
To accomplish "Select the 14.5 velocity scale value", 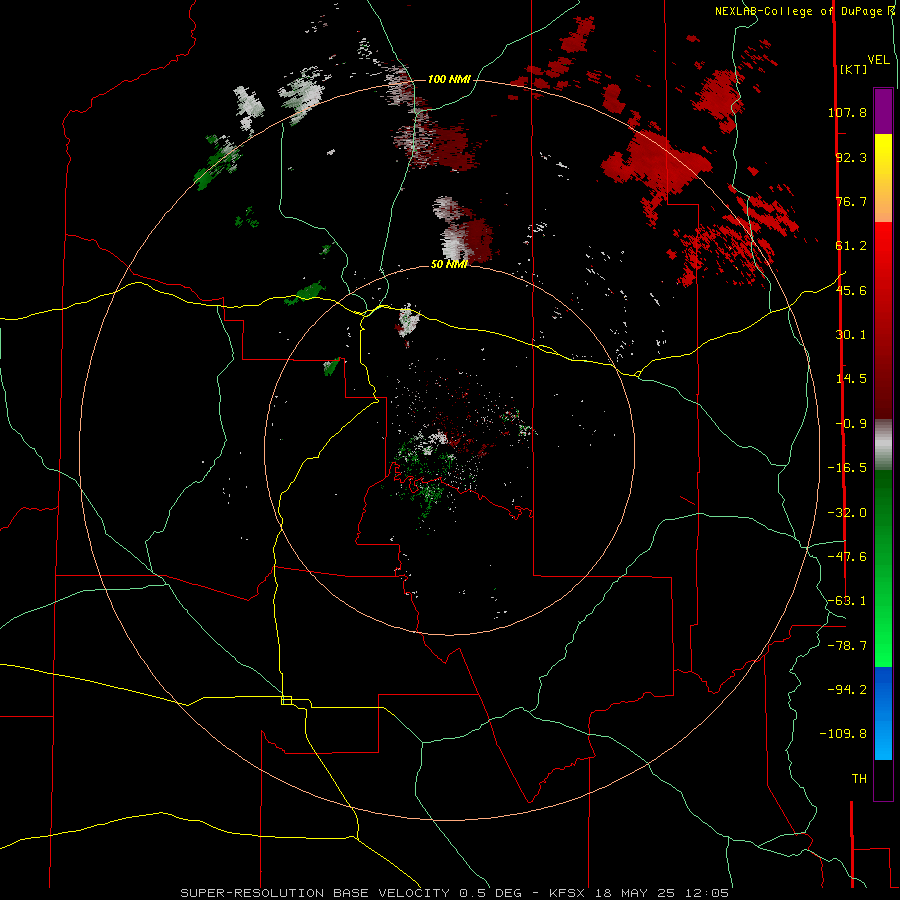I will point(851,379).
